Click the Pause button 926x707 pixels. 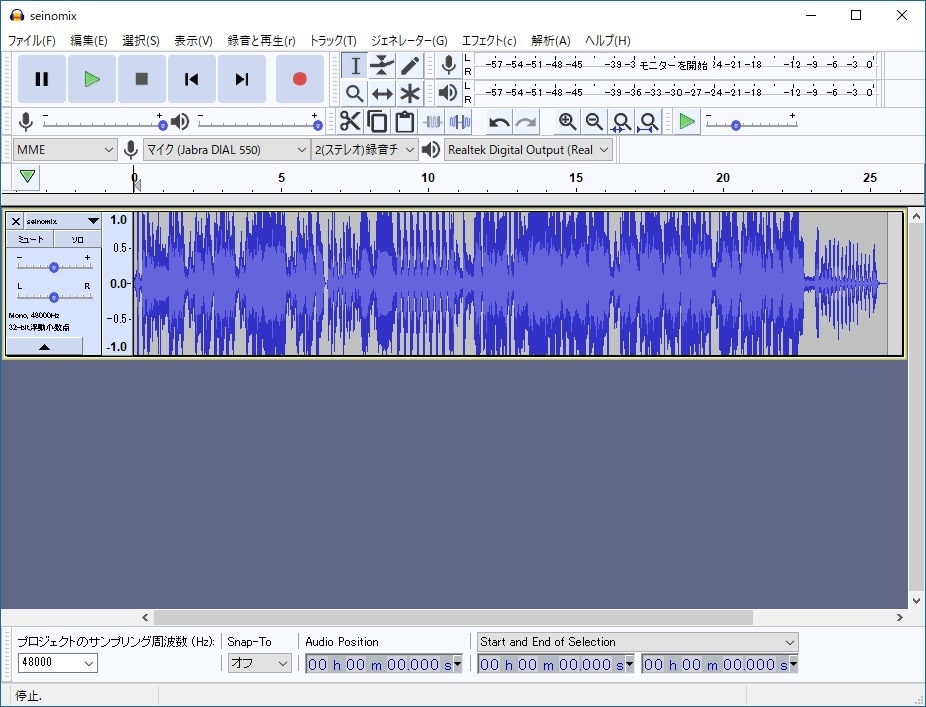(41, 79)
